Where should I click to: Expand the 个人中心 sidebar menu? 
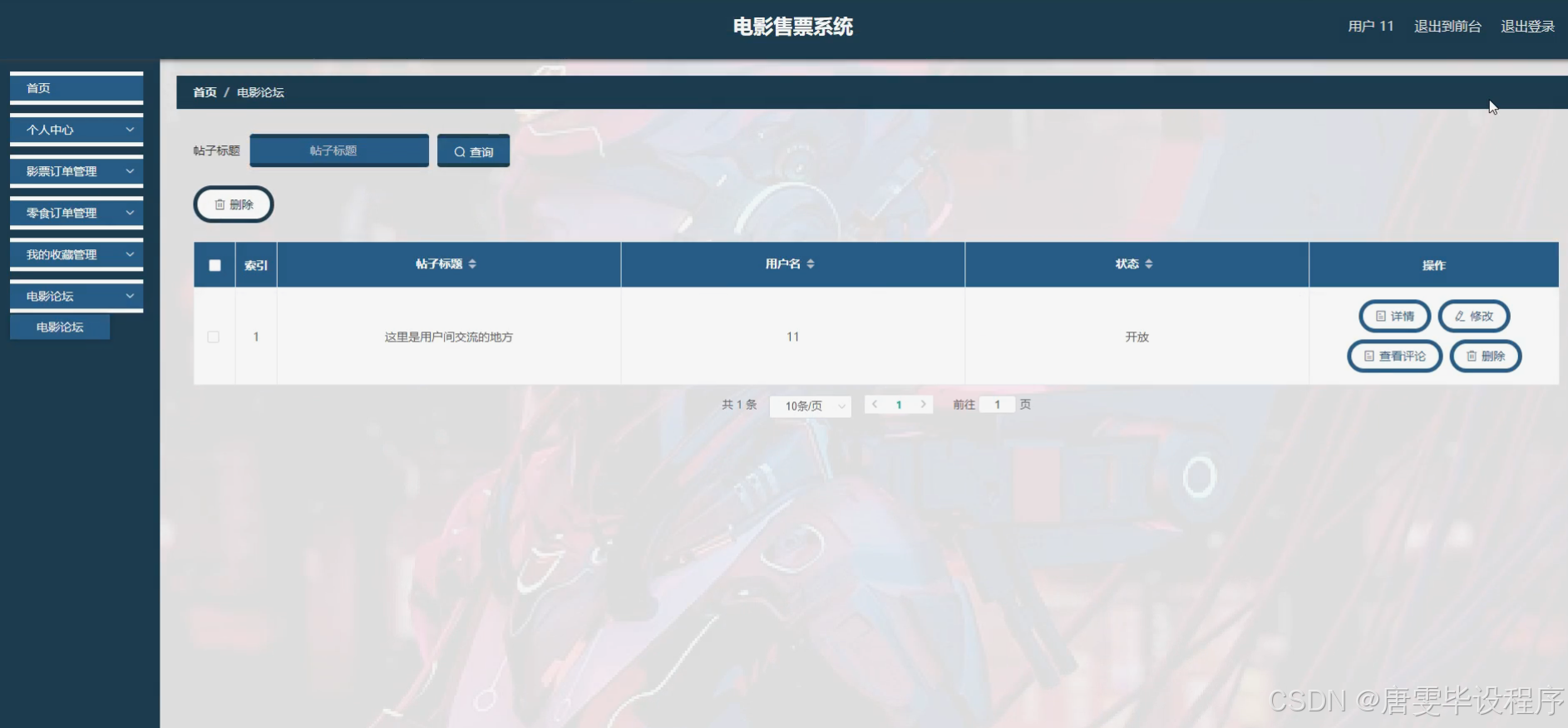point(76,130)
